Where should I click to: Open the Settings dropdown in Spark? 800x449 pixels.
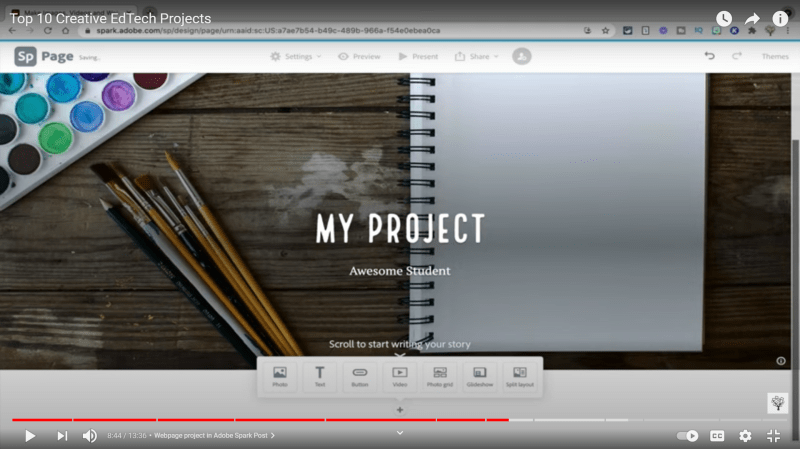[x=296, y=57]
